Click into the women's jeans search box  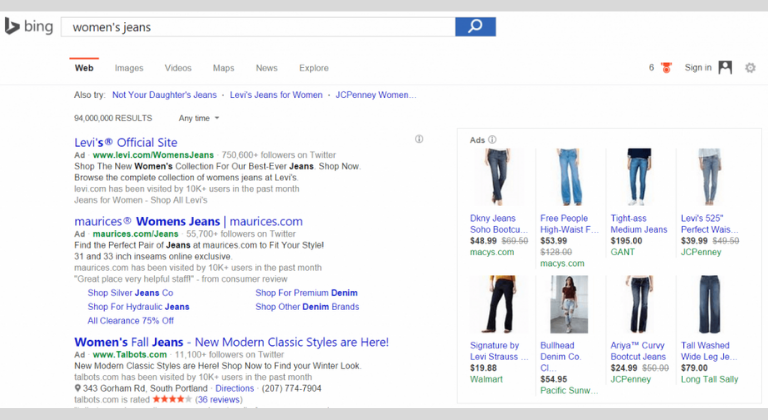click(x=258, y=27)
